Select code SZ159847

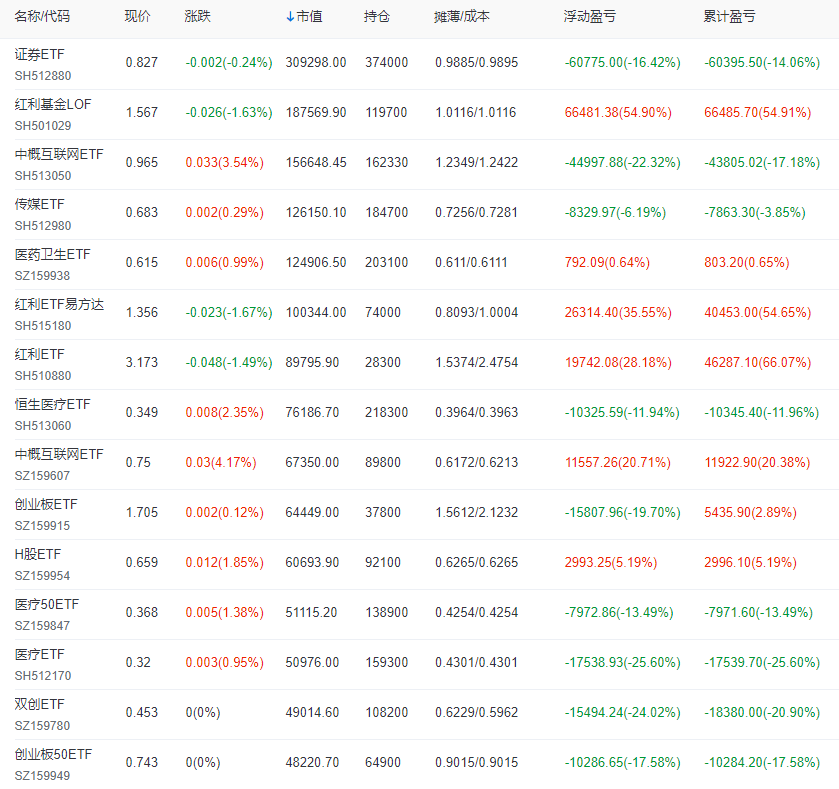coord(42,626)
